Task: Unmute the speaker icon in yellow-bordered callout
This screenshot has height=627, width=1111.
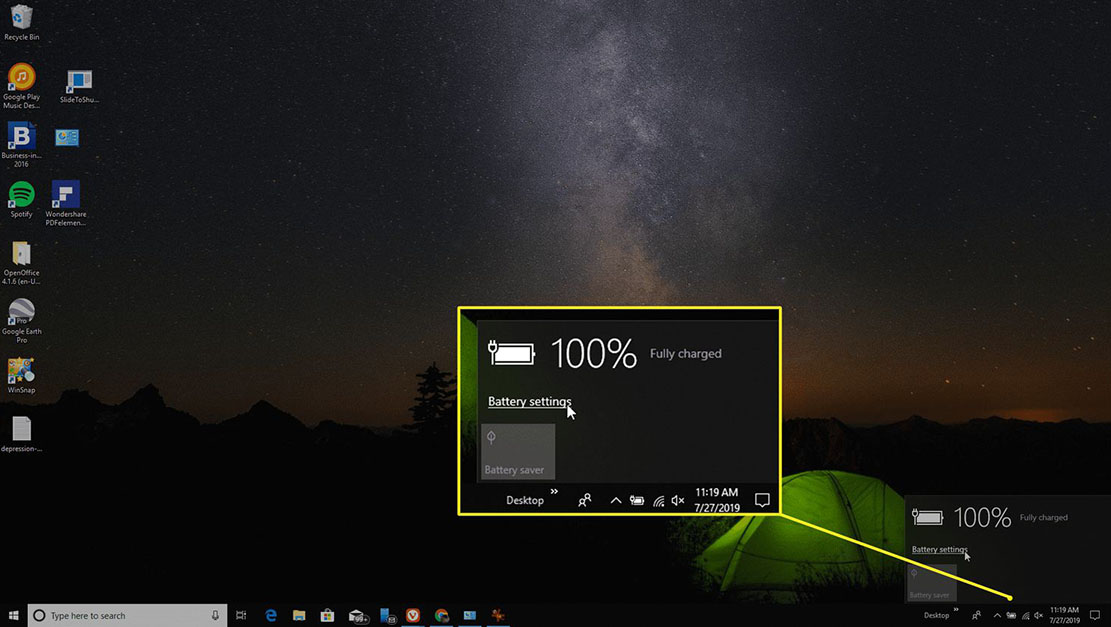Action: pyautogui.click(x=678, y=500)
